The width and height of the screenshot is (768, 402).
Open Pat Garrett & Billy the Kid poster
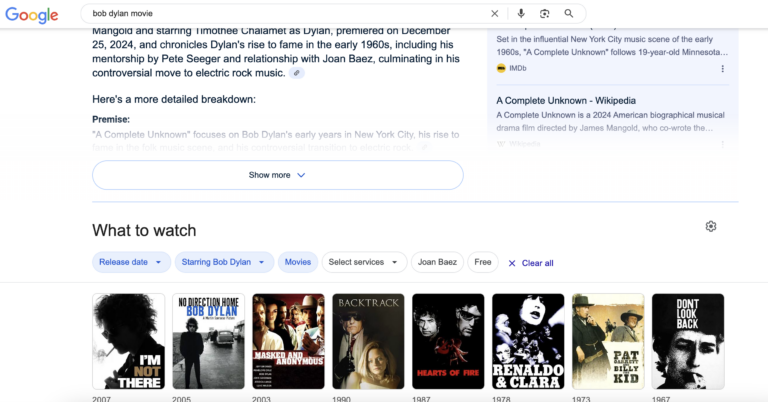click(608, 341)
